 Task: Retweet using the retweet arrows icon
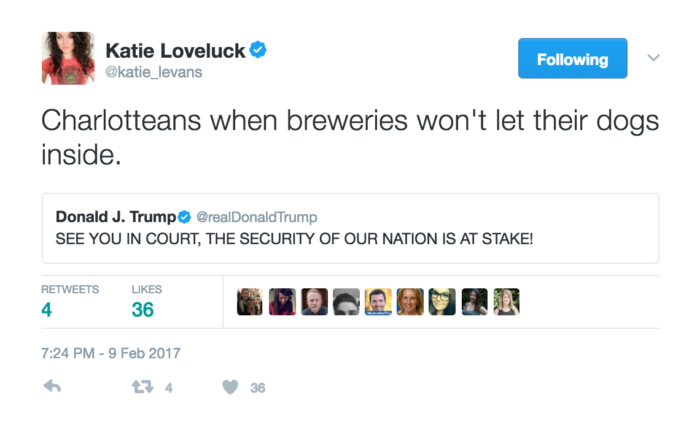[142, 387]
